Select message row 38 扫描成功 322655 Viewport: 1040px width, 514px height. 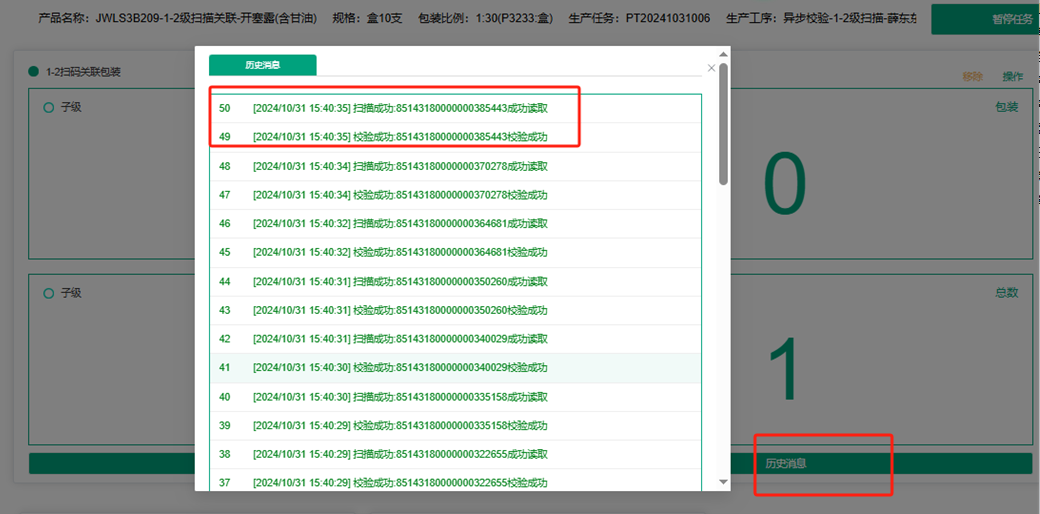pos(456,454)
